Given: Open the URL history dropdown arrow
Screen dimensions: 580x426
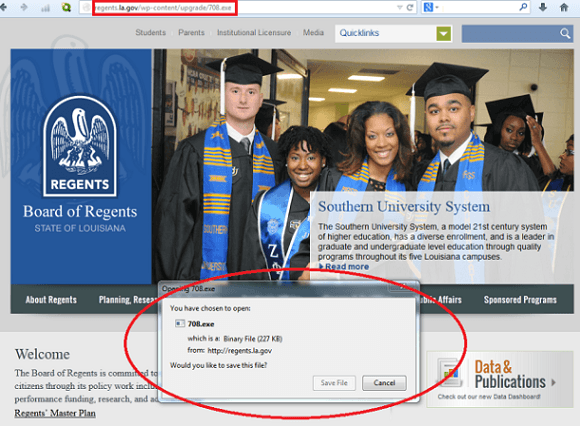Looking at the screenshot, I should point(399,7).
